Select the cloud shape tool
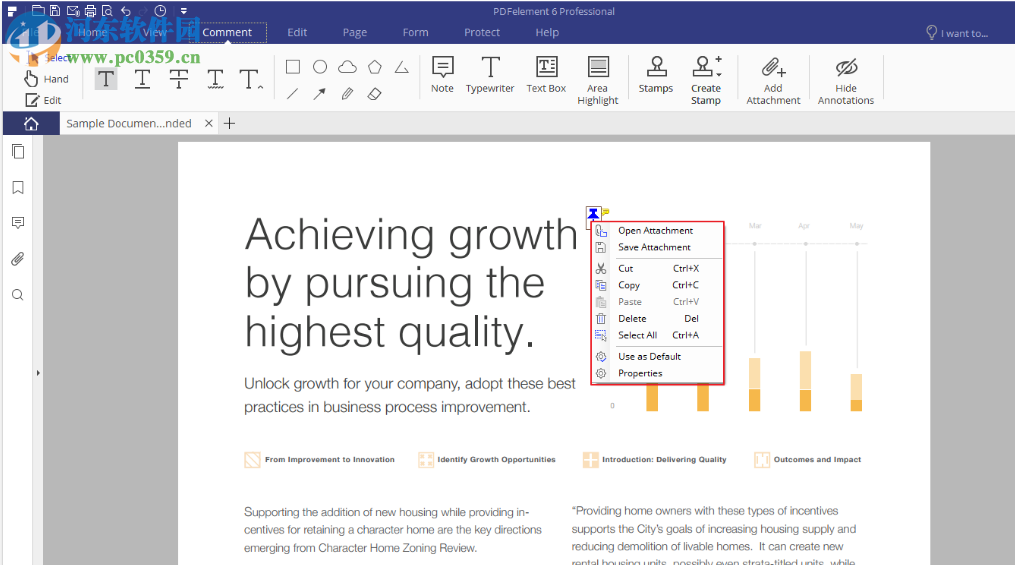Screen dimensions: 1015x565 point(347,67)
